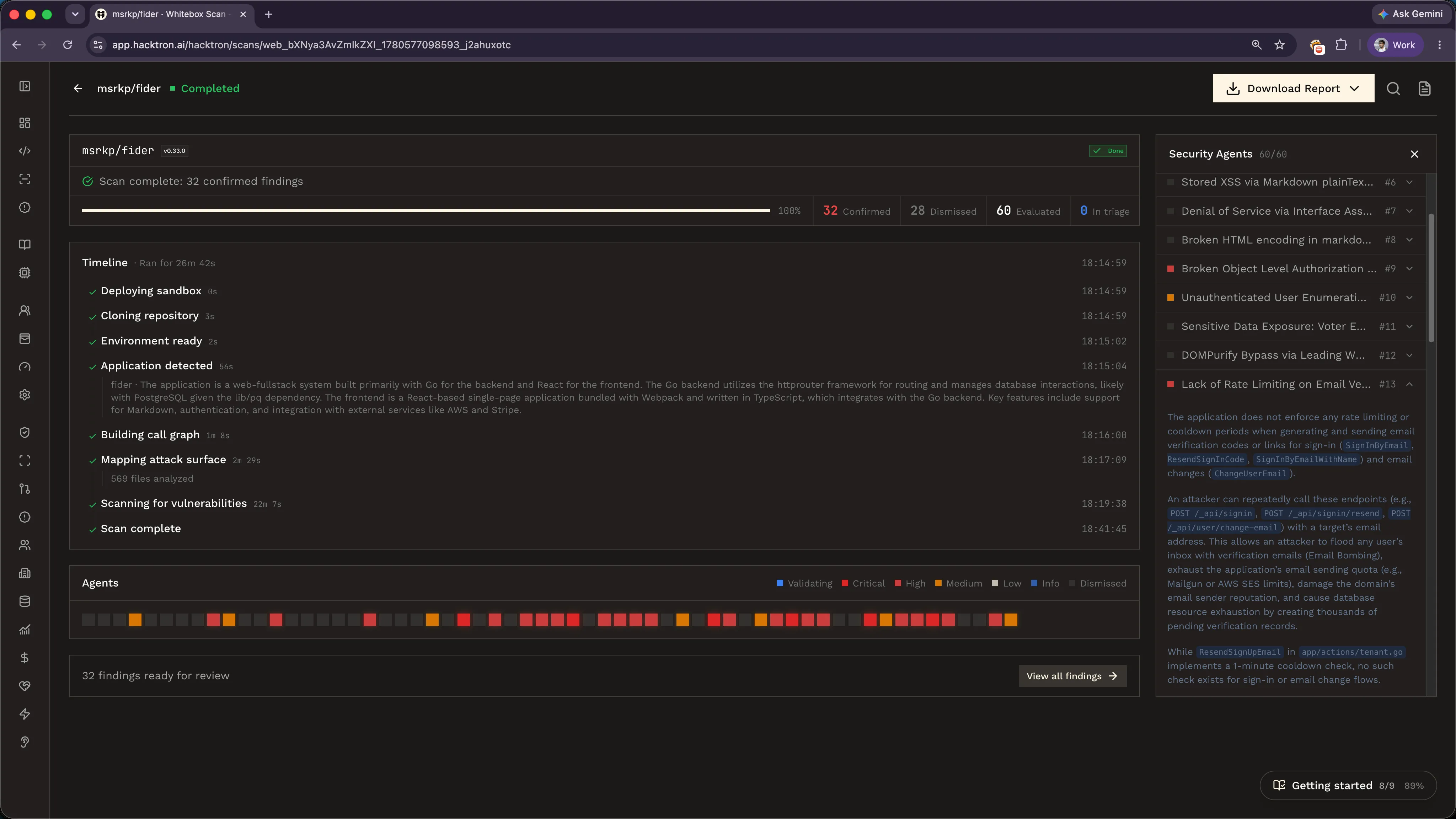Click the address bar URL
The height and width of the screenshot is (819, 1456).
(311, 45)
